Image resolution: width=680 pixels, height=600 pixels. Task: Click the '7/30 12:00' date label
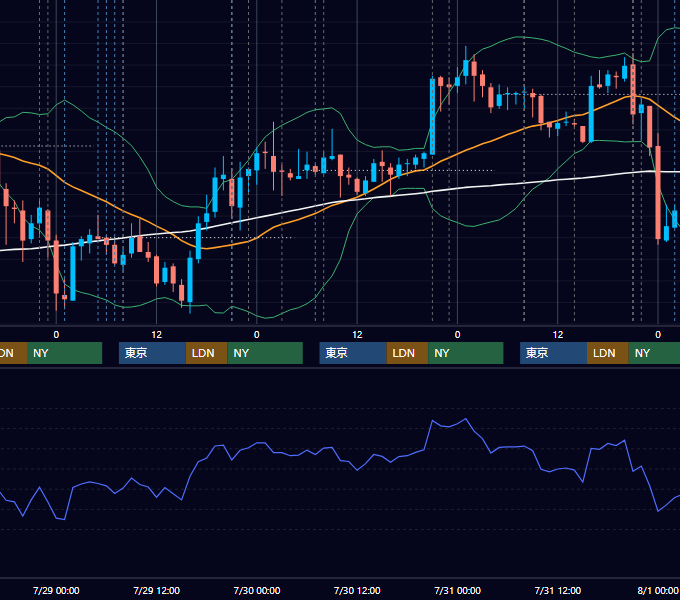pyautogui.click(x=357, y=590)
